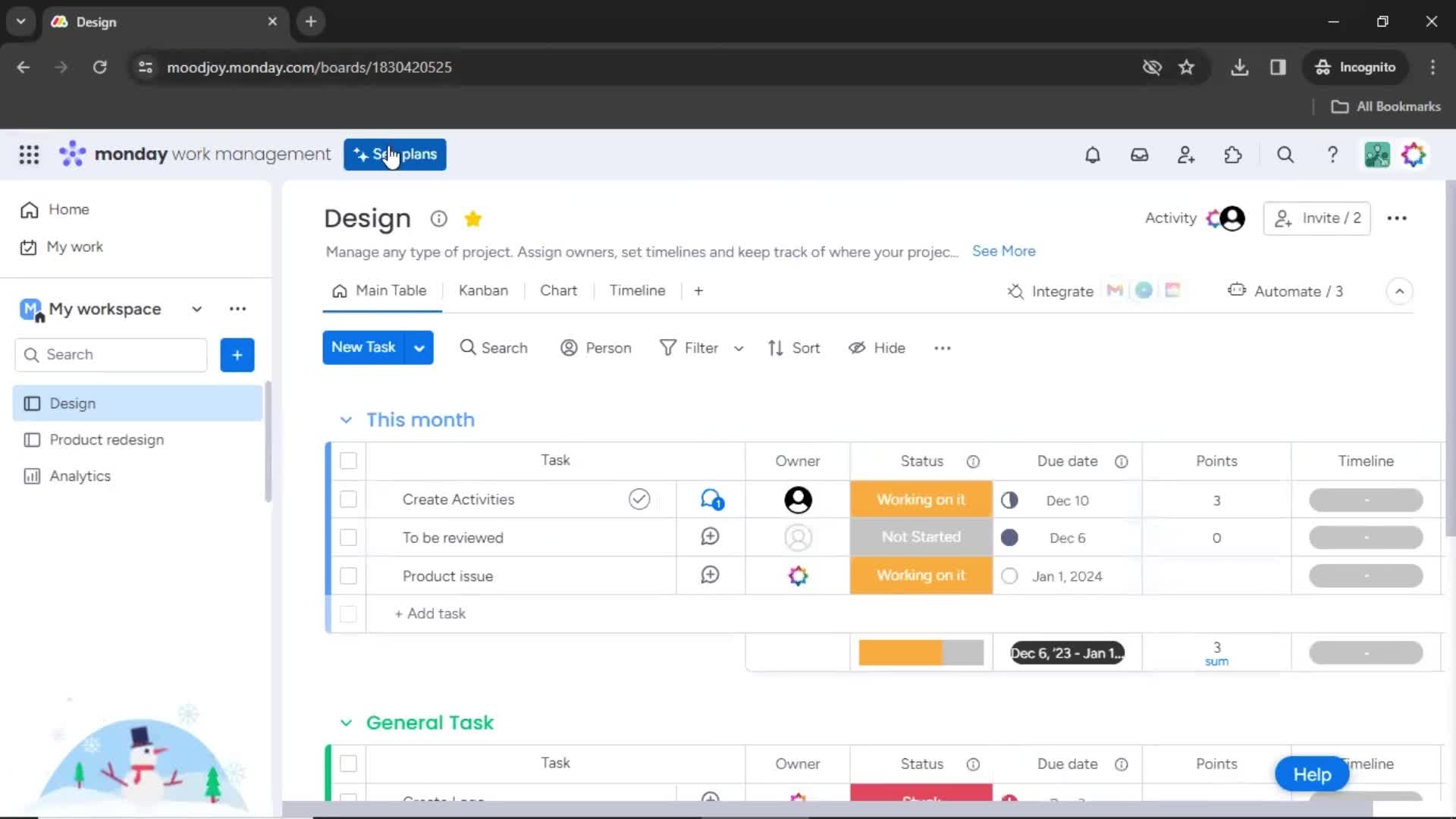Check the Create Activities row checkbox
The width and height of the screenshot is (1456, 819).
coord(348,500)
